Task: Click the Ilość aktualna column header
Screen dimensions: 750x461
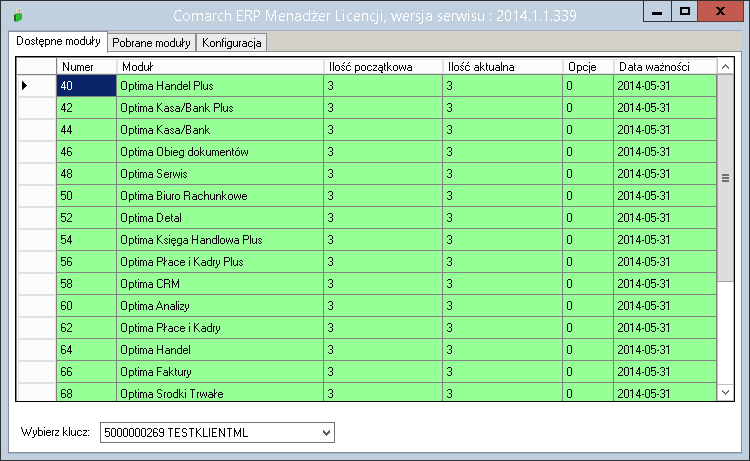Action: click(x=503, y=66)
